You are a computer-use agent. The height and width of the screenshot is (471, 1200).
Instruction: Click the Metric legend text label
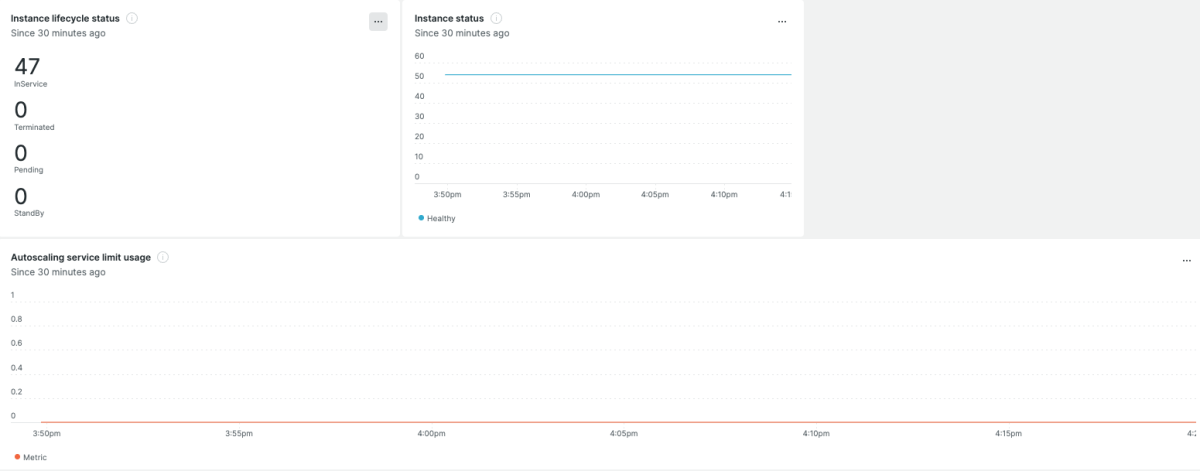(35, 457)
